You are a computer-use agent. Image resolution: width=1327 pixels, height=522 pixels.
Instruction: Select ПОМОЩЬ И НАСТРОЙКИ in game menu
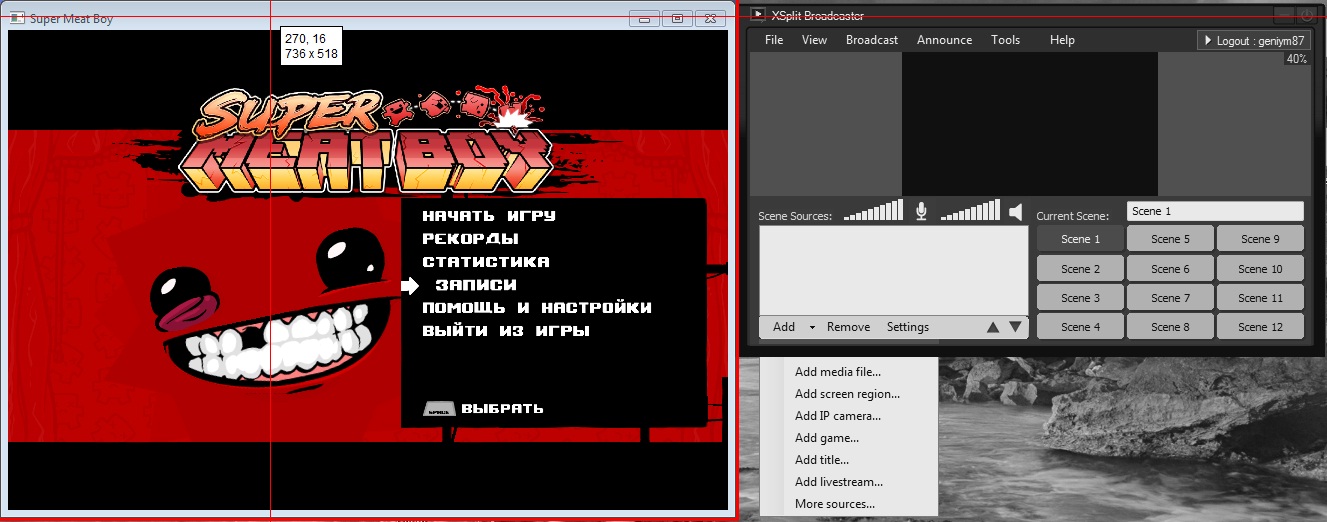click(537, 308)
